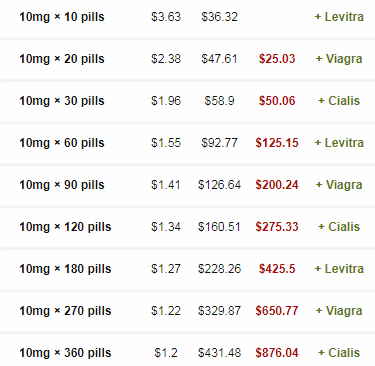Click the $876.04 savings amount

[277, 353]
